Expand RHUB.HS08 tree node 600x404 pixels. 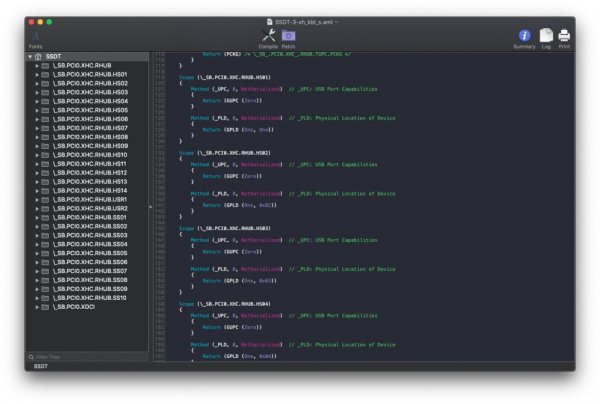point(37,137)
